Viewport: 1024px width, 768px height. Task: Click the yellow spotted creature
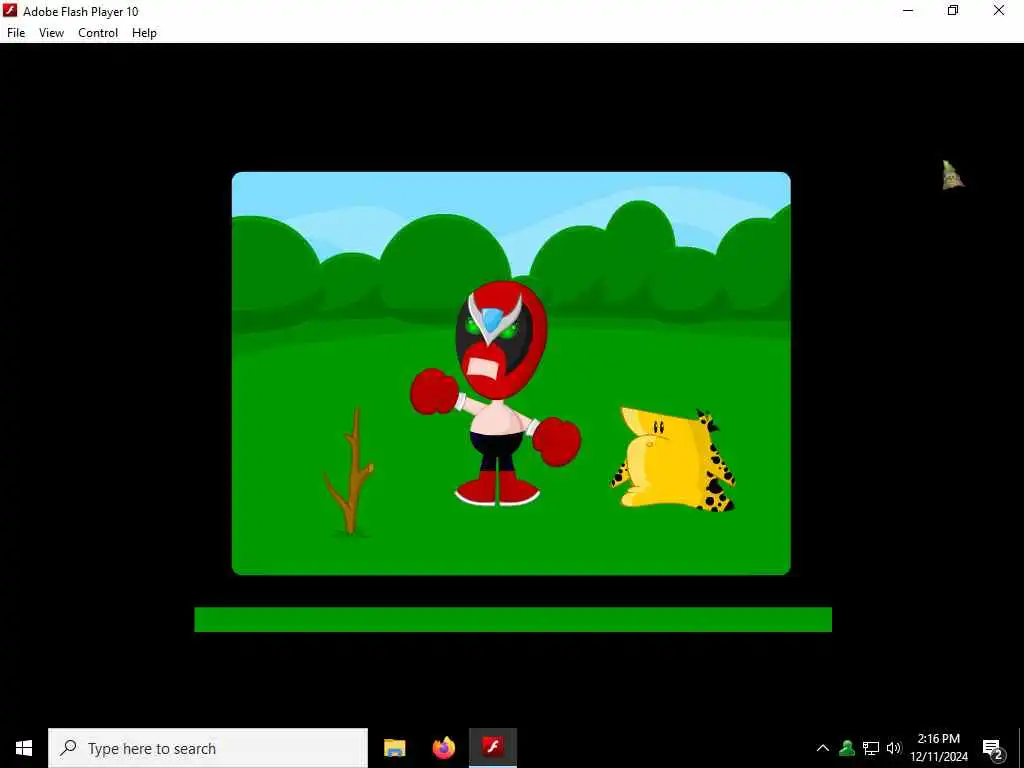click(673, 459)
